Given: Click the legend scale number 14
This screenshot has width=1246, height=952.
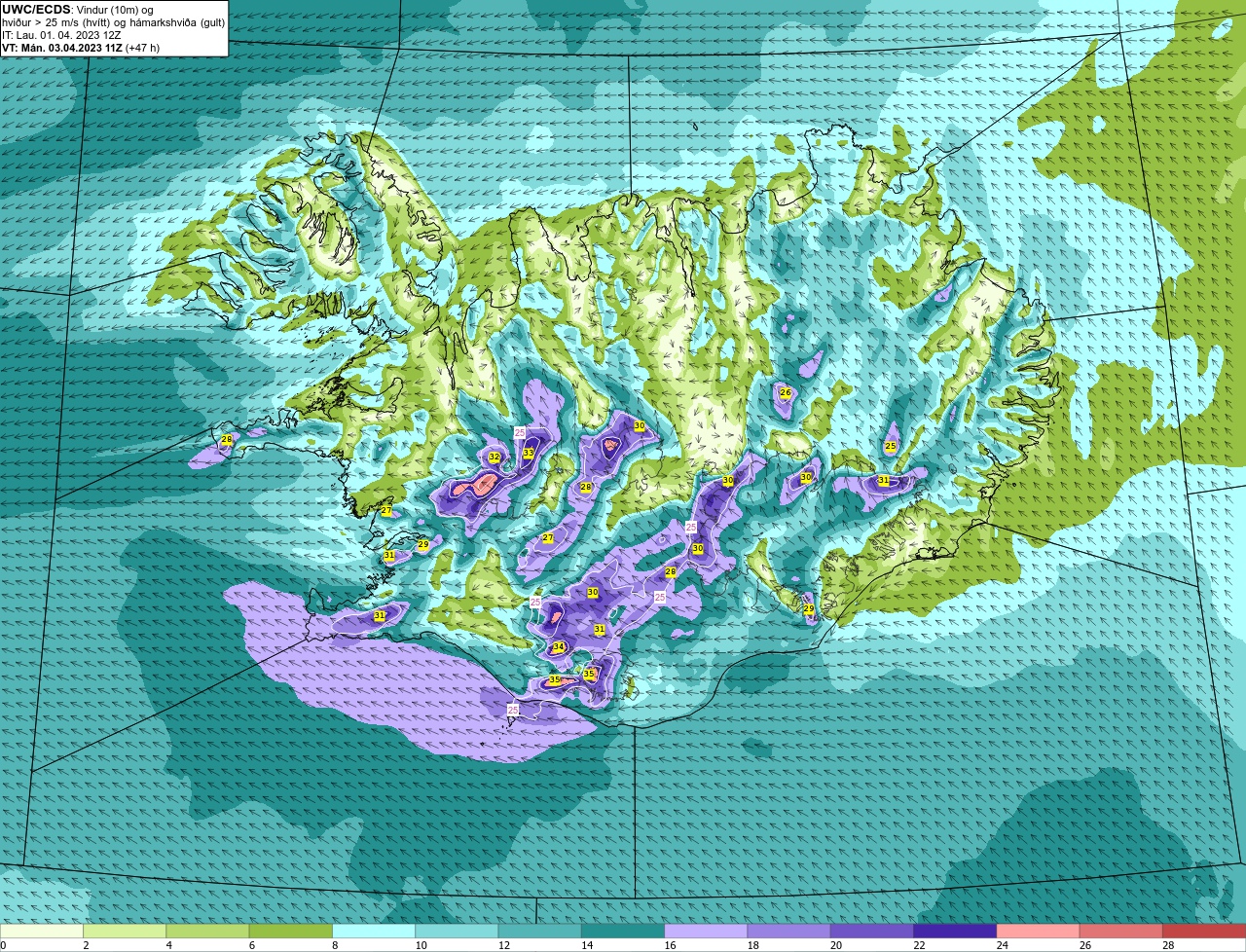Looking at the screenshot, I should (x=586, y=945).
